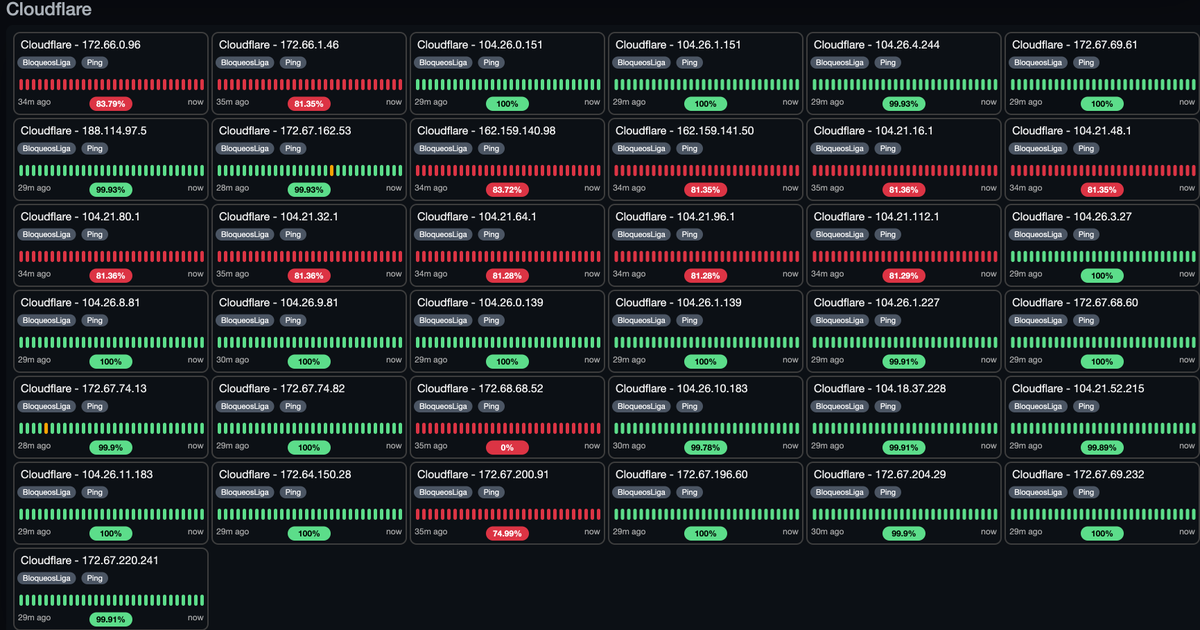The width and height of the screenshot is (1200, 630).
Task: Click the red heartbeat bar row for 172.68.68.52
Action: tap(507, 429)
